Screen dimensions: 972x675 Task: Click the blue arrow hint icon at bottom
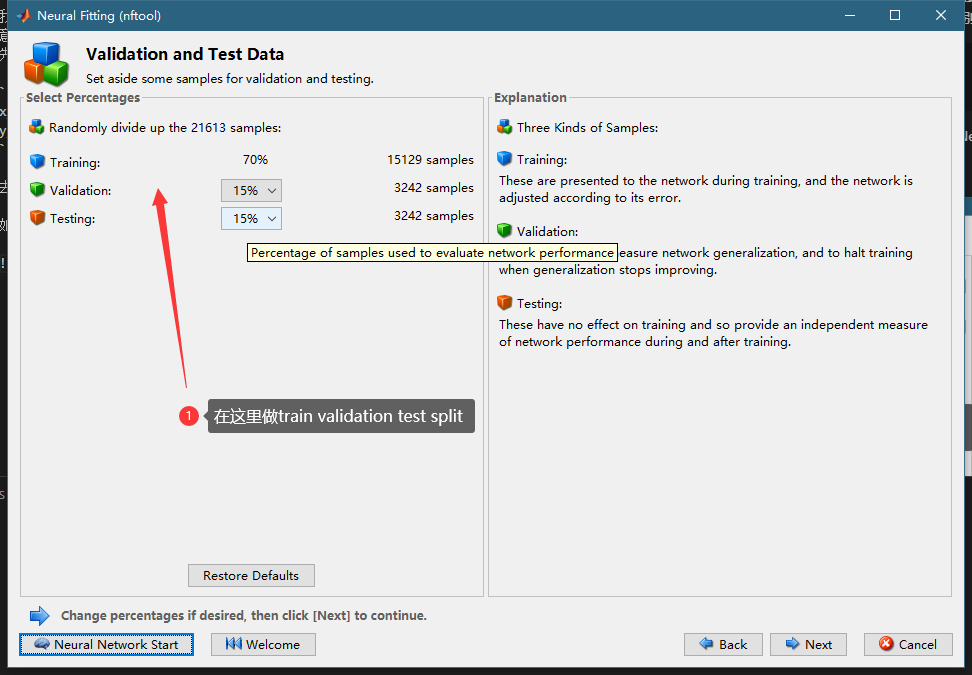(40, 616)
